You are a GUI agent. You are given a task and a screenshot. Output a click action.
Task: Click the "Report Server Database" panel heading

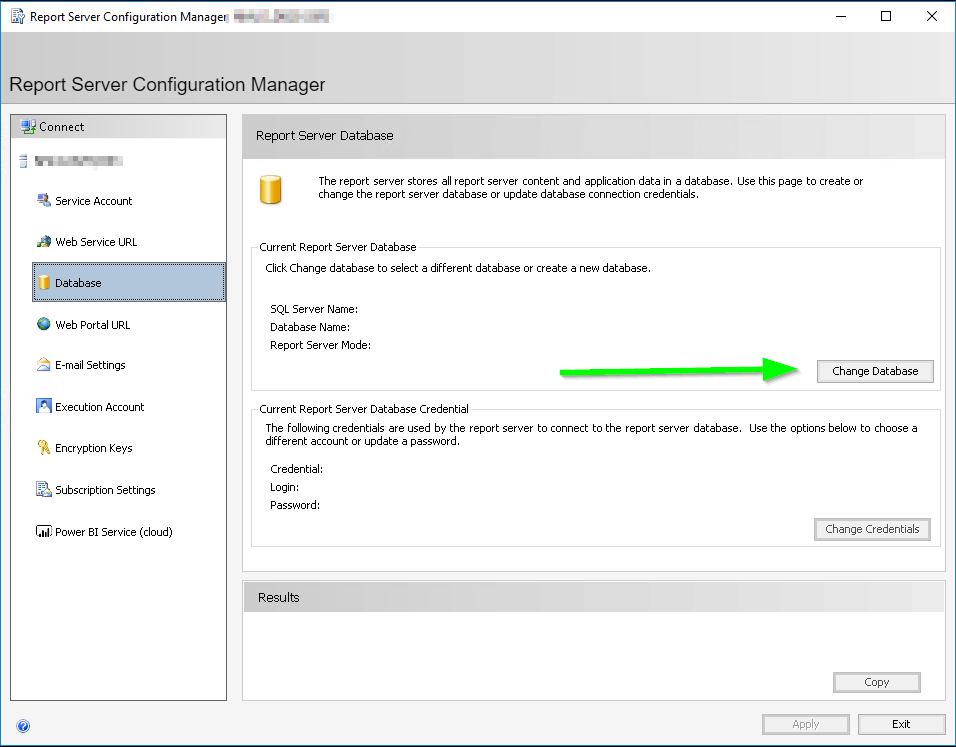pyautogui.click(x=324, y=135)
